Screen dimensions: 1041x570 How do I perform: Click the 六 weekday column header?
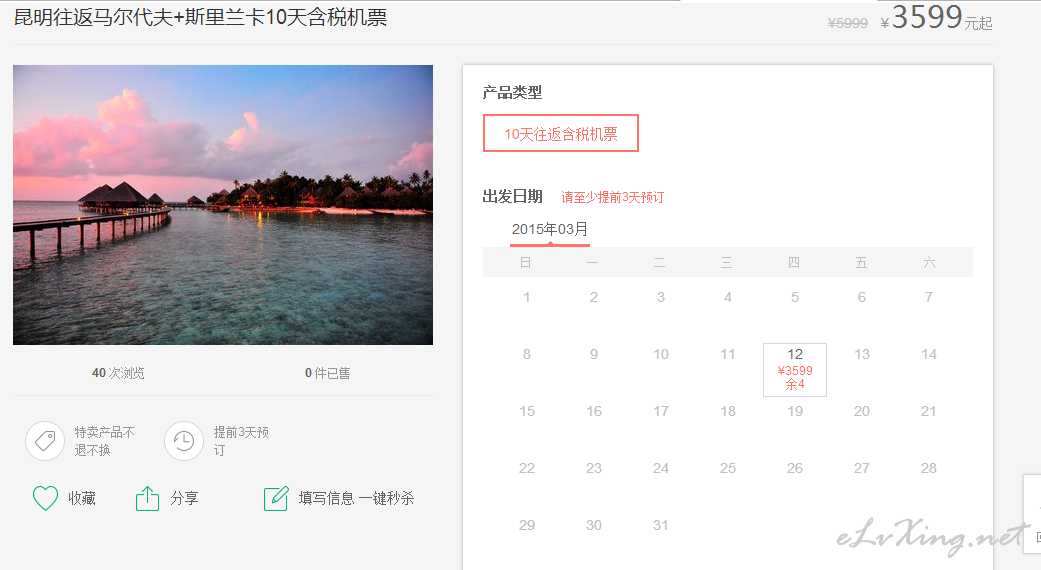929,263
